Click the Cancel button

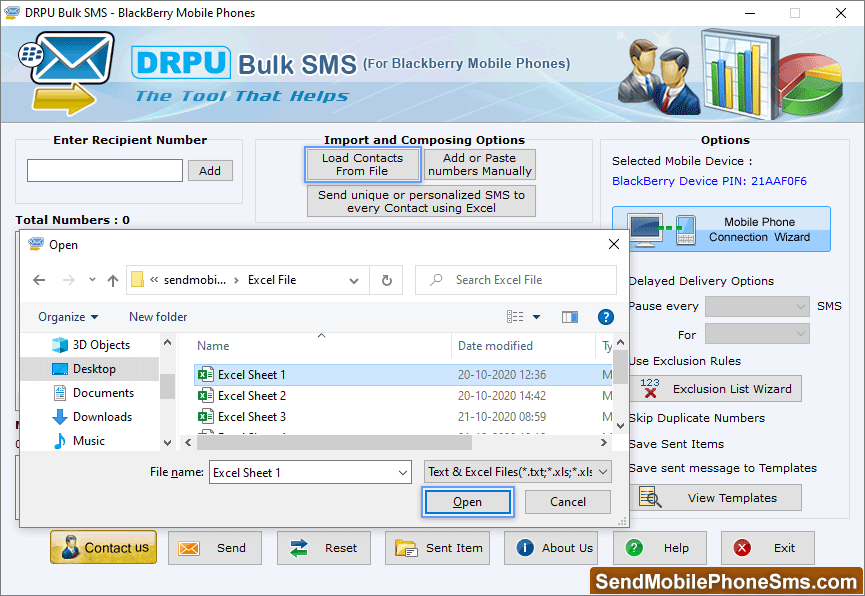[x=568, y=502]
